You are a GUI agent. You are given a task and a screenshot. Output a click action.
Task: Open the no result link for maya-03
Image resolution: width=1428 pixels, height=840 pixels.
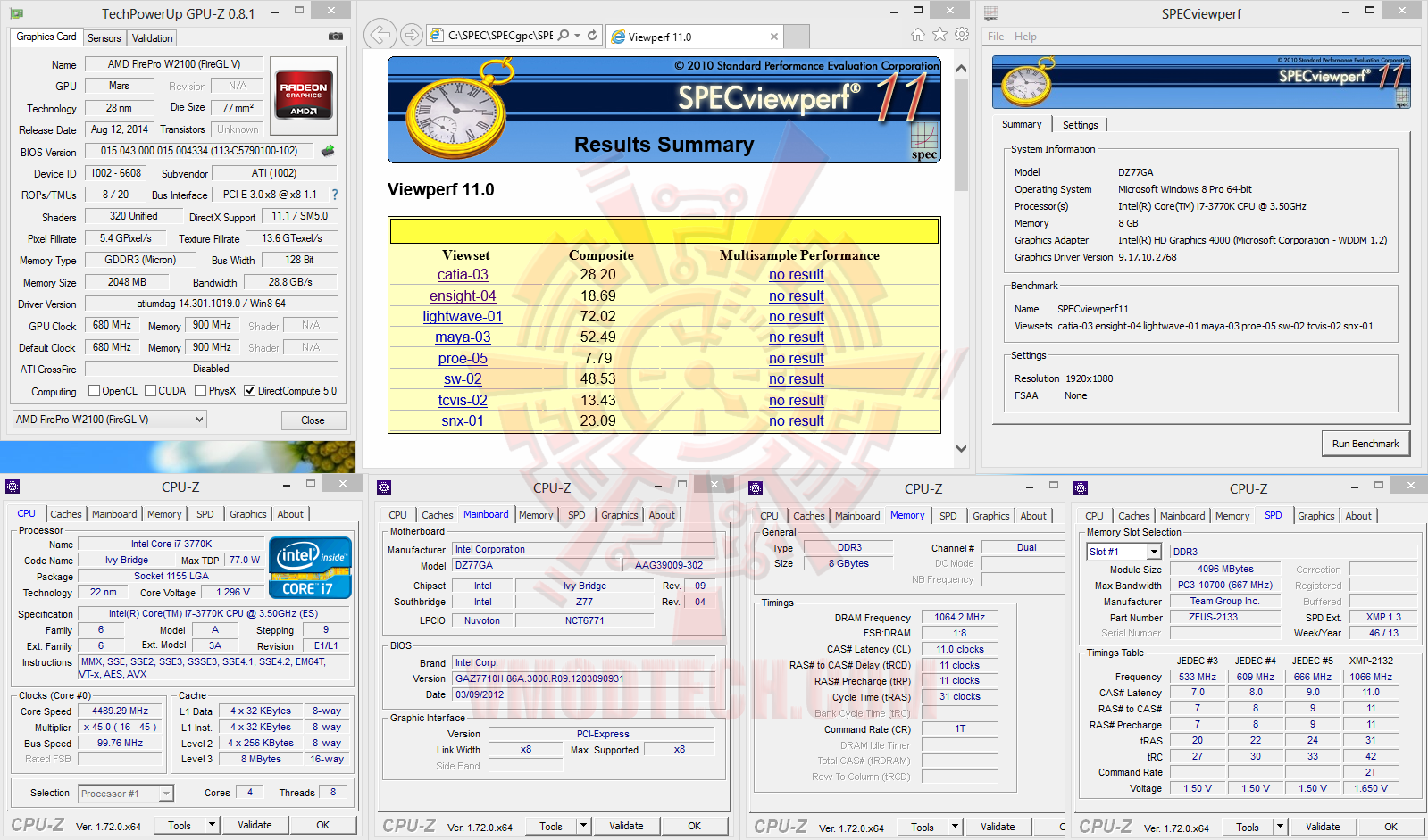tap(797, 337)
